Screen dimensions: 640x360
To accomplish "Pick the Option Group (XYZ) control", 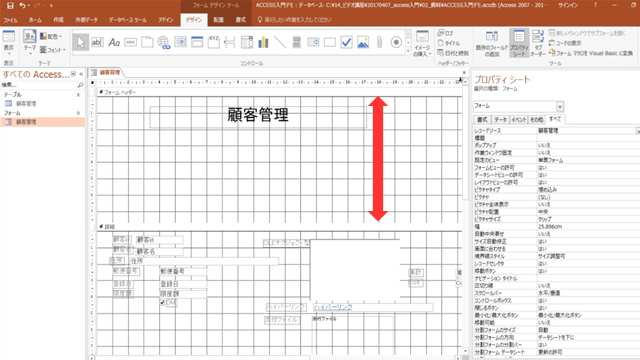I will click(213, 42).
